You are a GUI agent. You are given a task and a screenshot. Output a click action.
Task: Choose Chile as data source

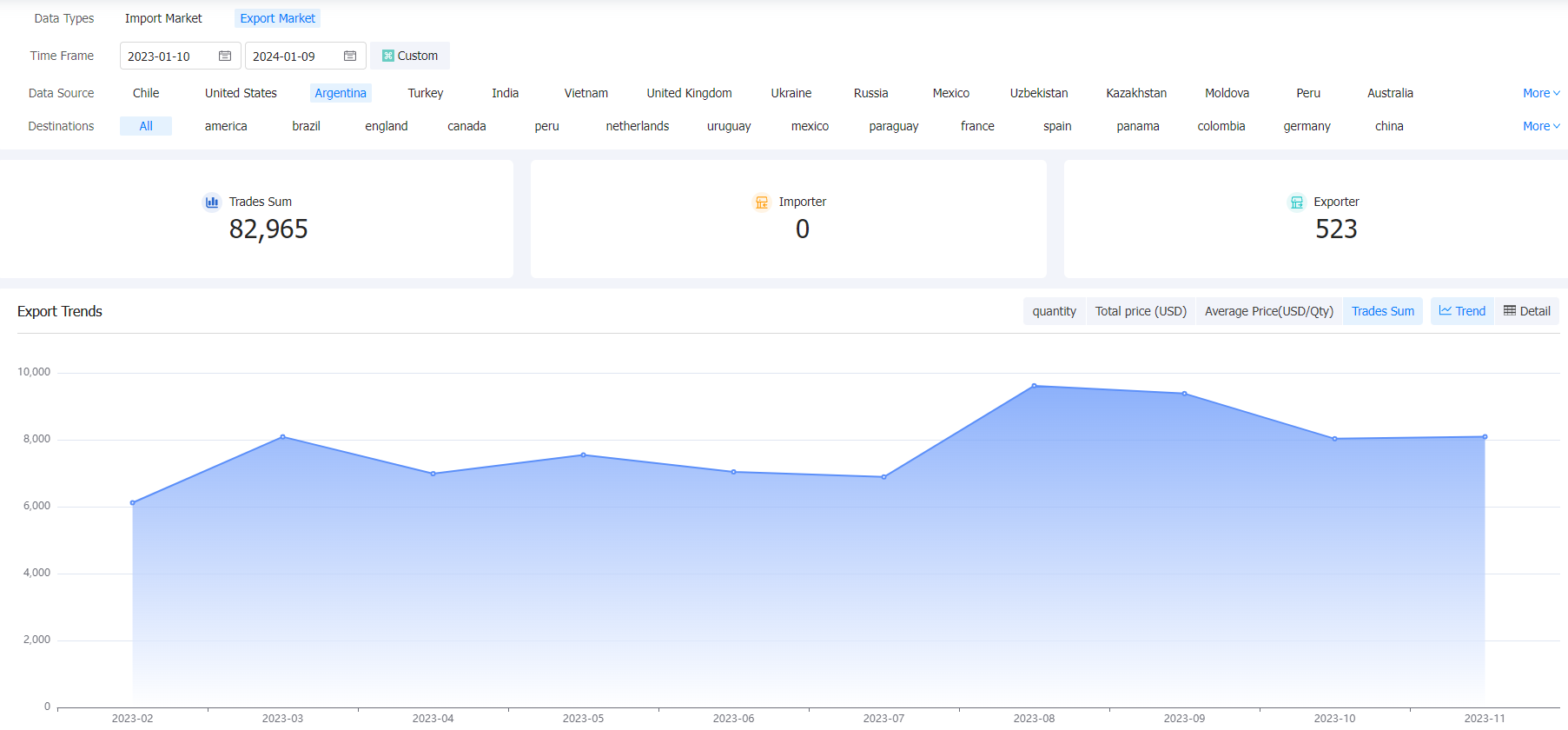[x=146, y=93]
